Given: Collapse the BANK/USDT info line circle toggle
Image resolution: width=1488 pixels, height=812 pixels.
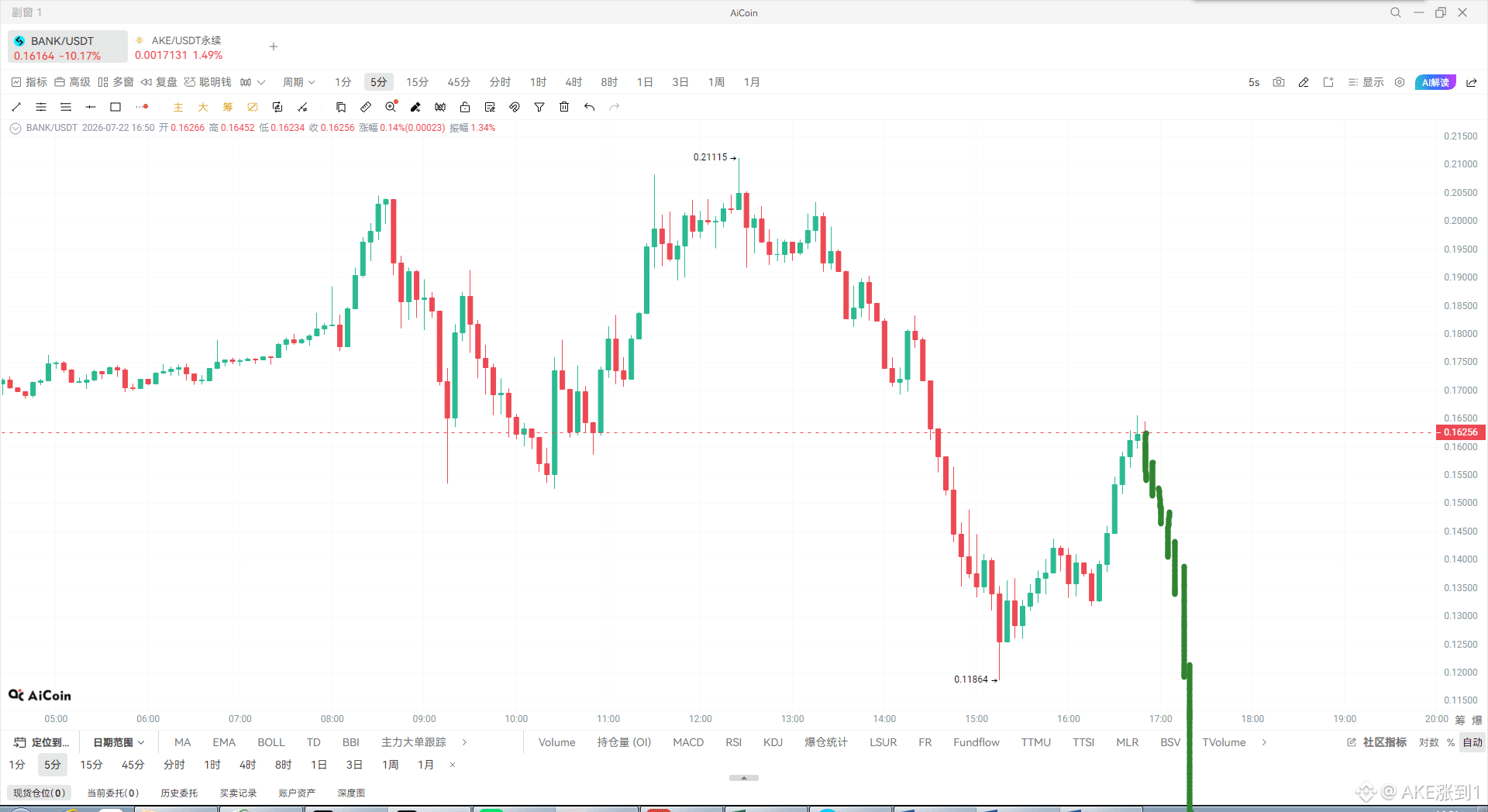Looking at the screenshot, I should [15, 129].
